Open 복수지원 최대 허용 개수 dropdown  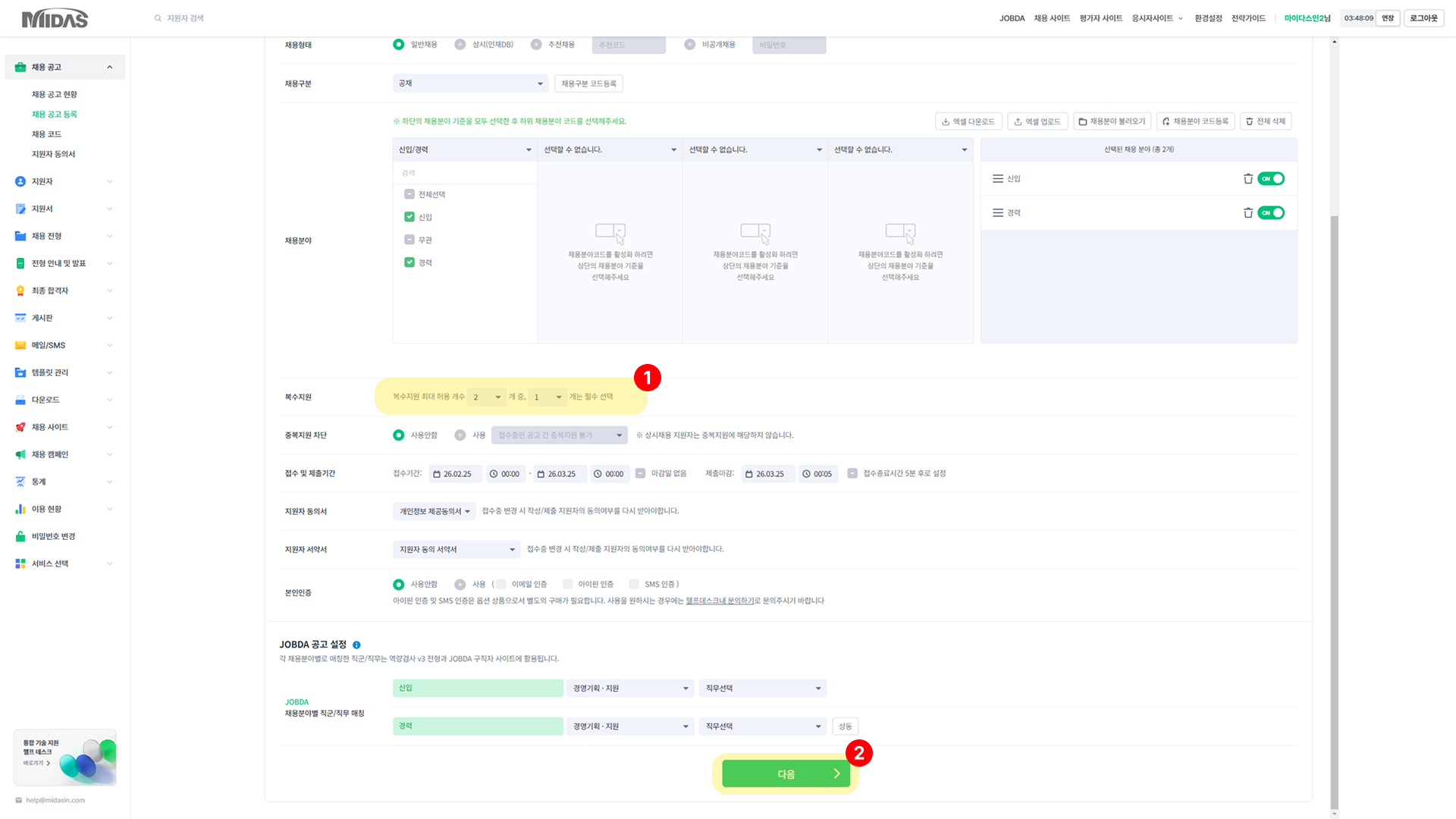tap(487, 397)
